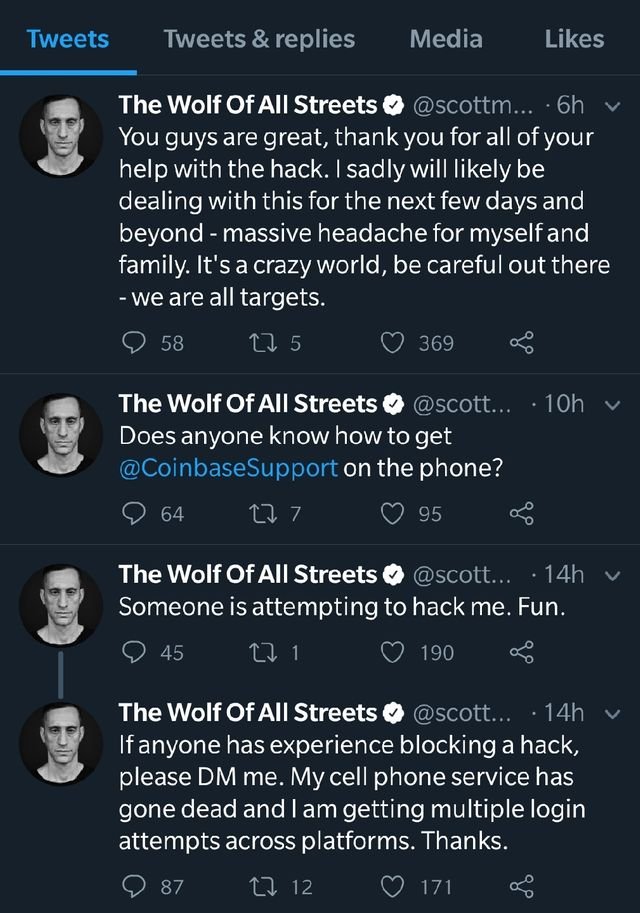Retweet the "blocking a hack" tweet
640x913 pixels.
pos(259,886)
